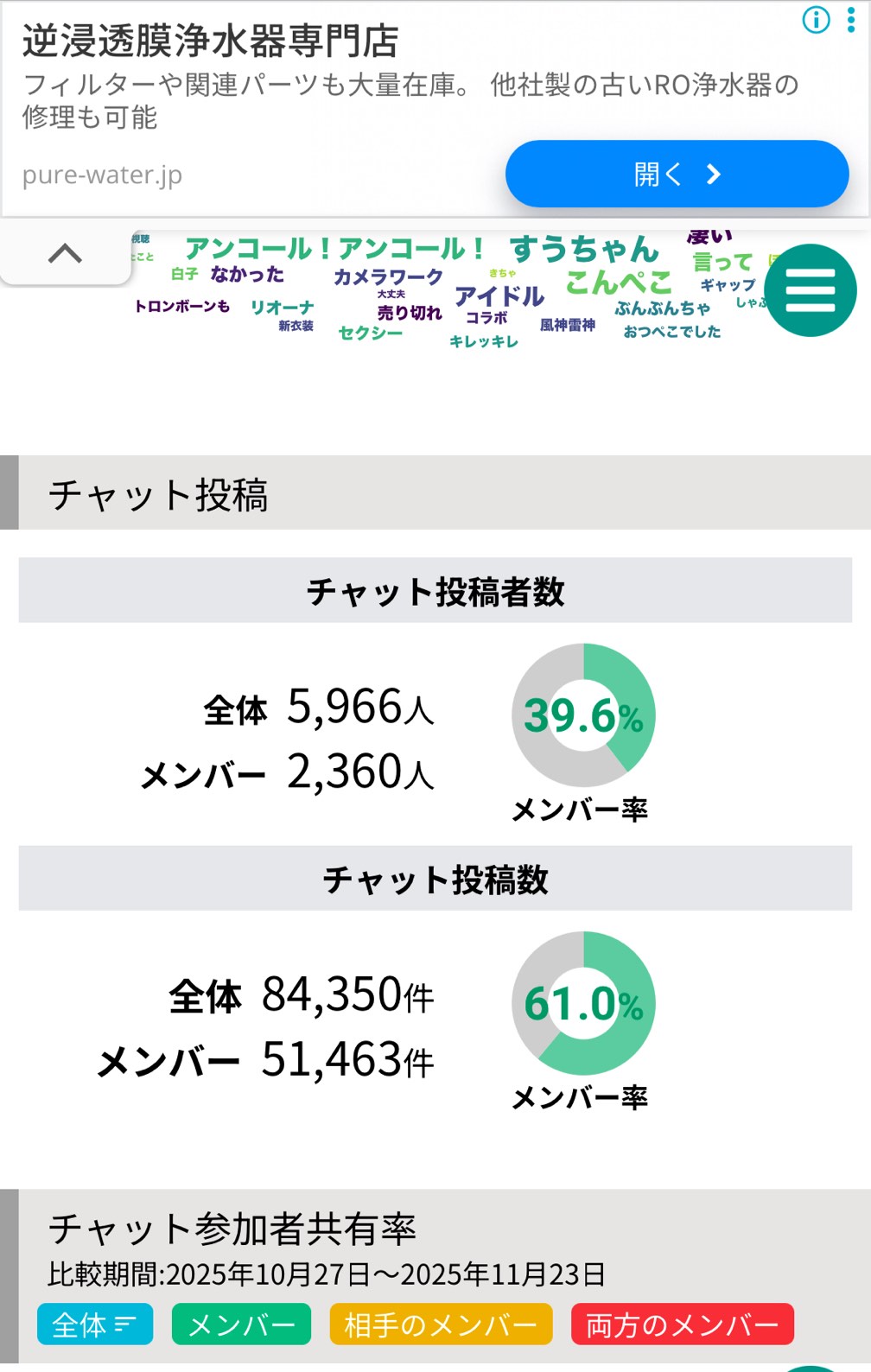Open the pure-water.jp ad link

tap(676, 174)
